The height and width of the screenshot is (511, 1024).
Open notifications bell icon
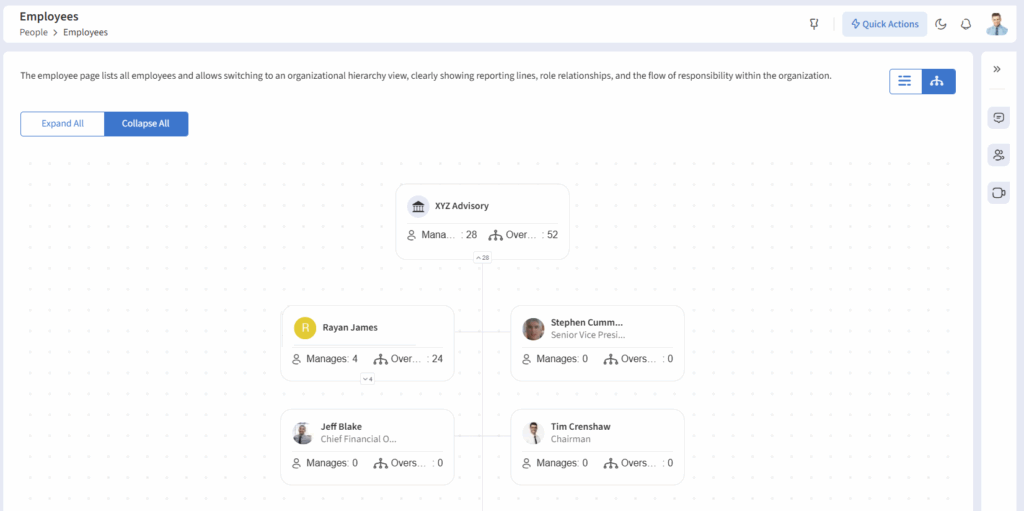pos(966,24)
